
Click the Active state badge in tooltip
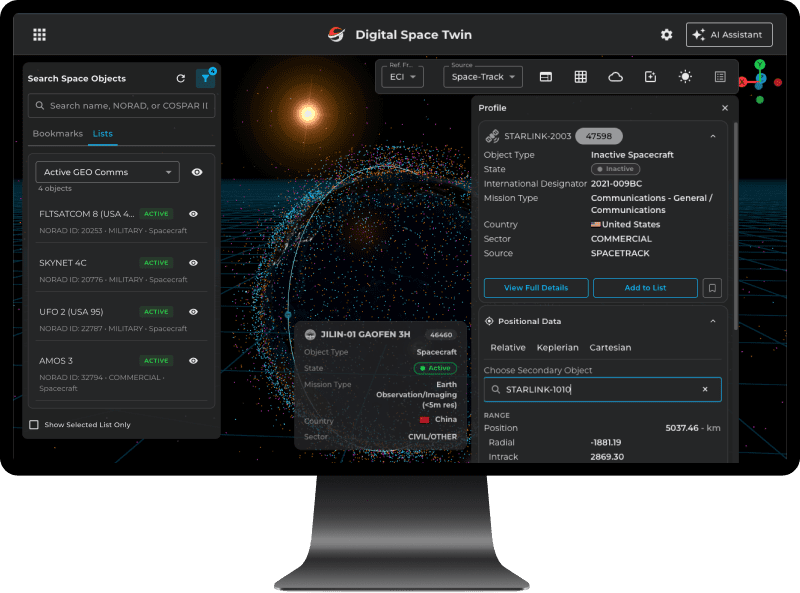435,368
